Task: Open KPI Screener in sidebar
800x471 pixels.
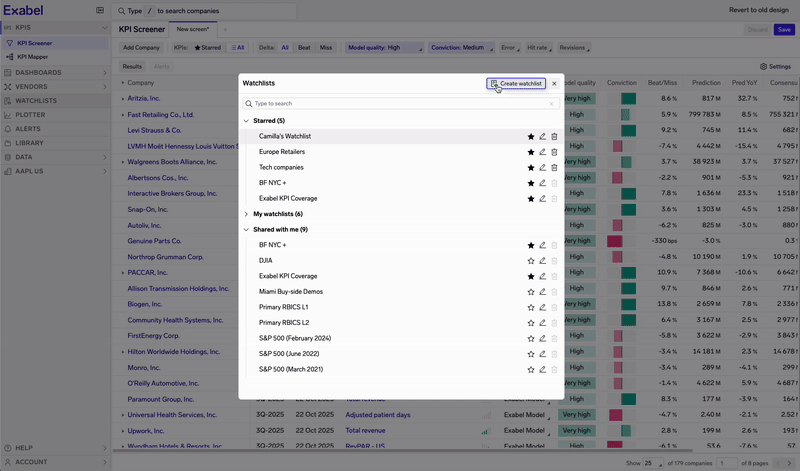Action: click(x=55, y=43)
